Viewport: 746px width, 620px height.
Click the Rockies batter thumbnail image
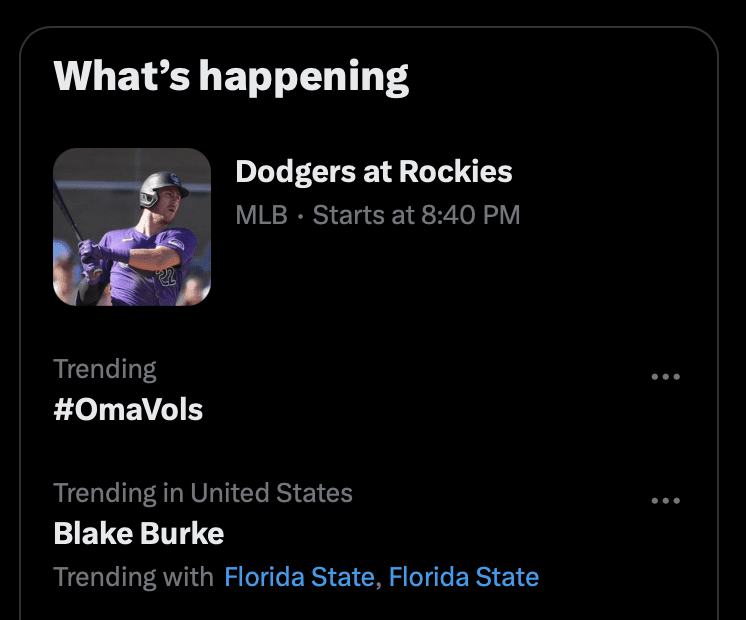pos(131,227)
